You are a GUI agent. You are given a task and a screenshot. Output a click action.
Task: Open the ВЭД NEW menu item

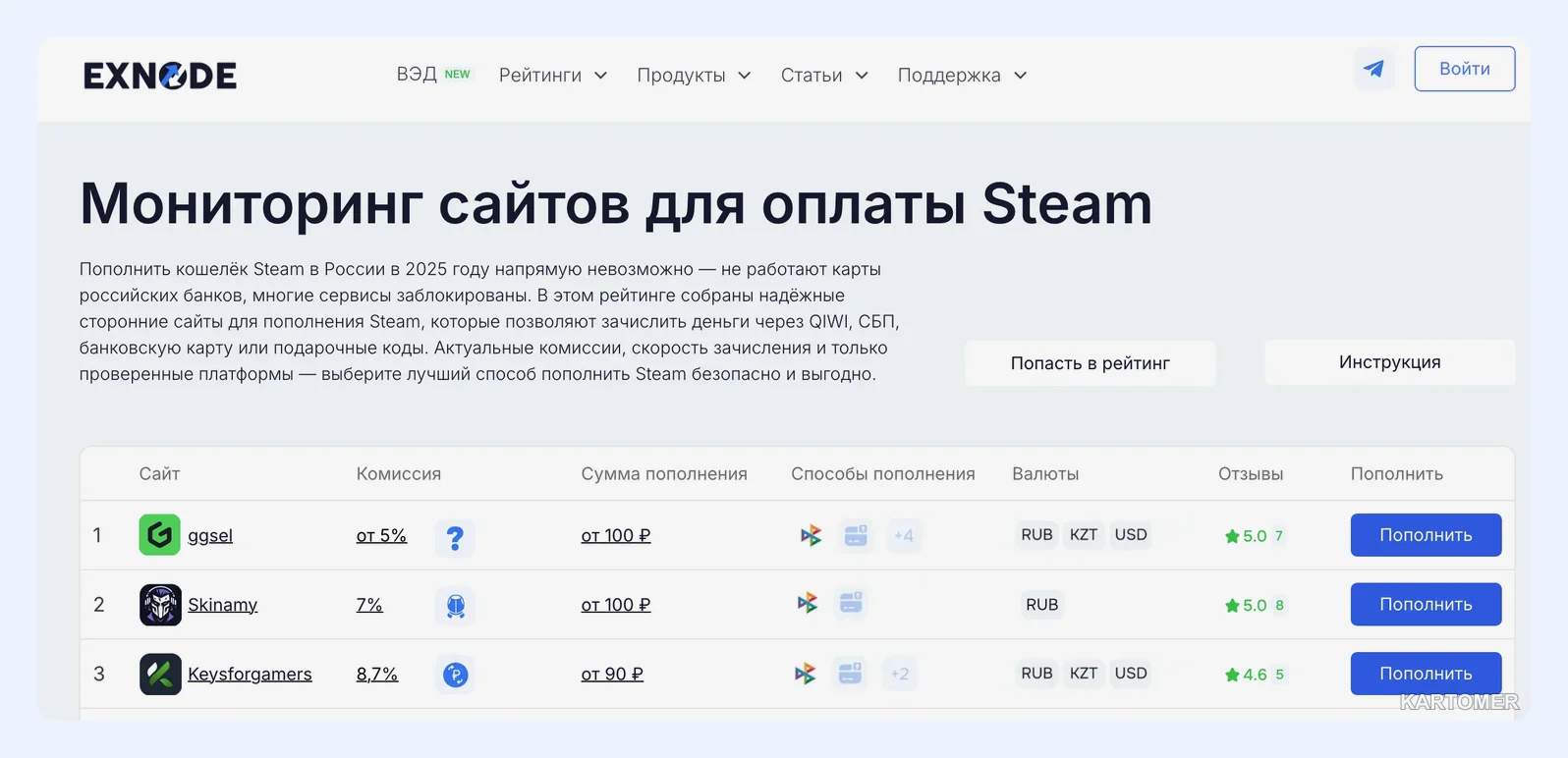(x=433, y=75)
